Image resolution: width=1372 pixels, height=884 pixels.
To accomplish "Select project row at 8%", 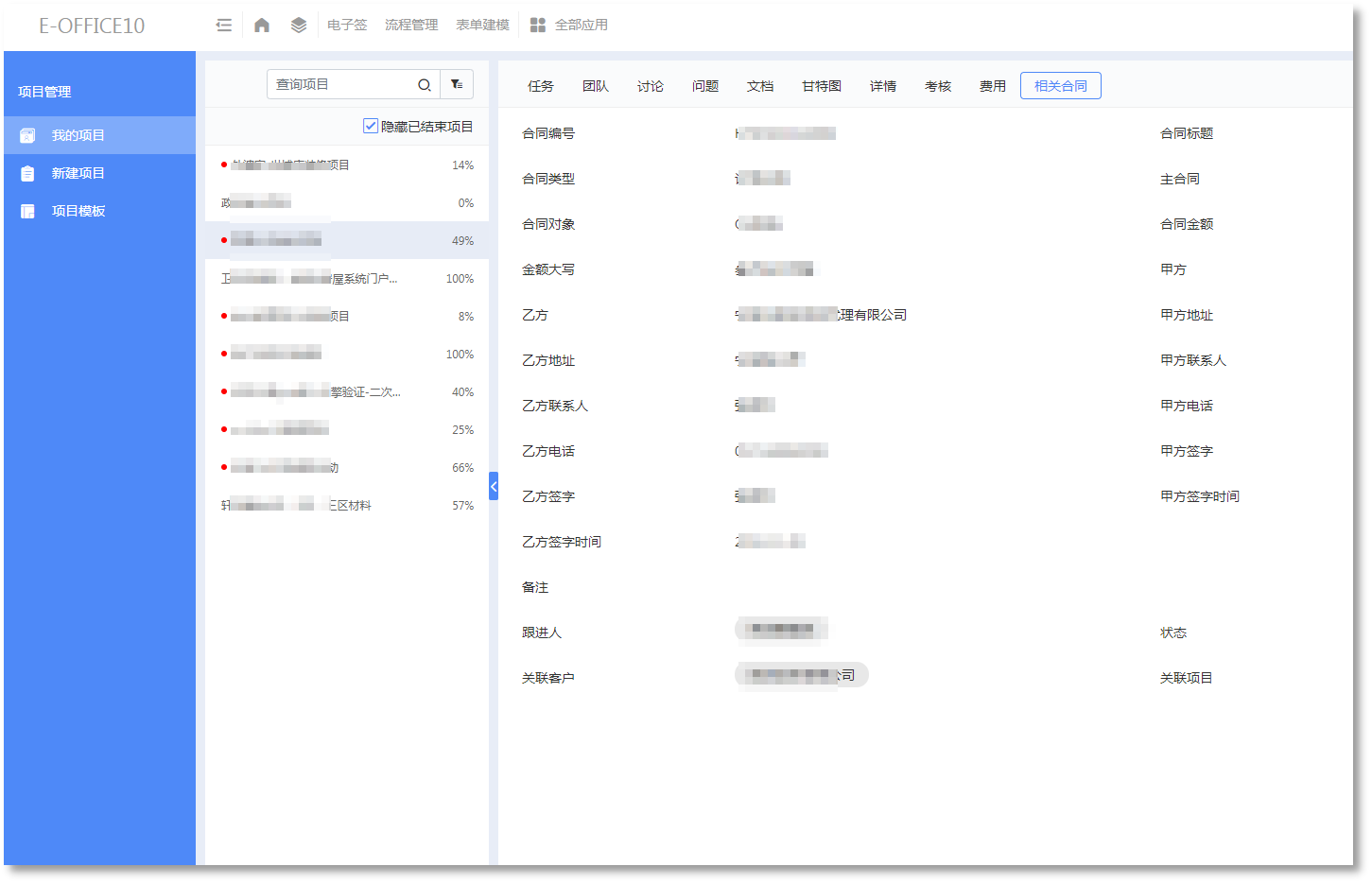I will pos(347,316).
